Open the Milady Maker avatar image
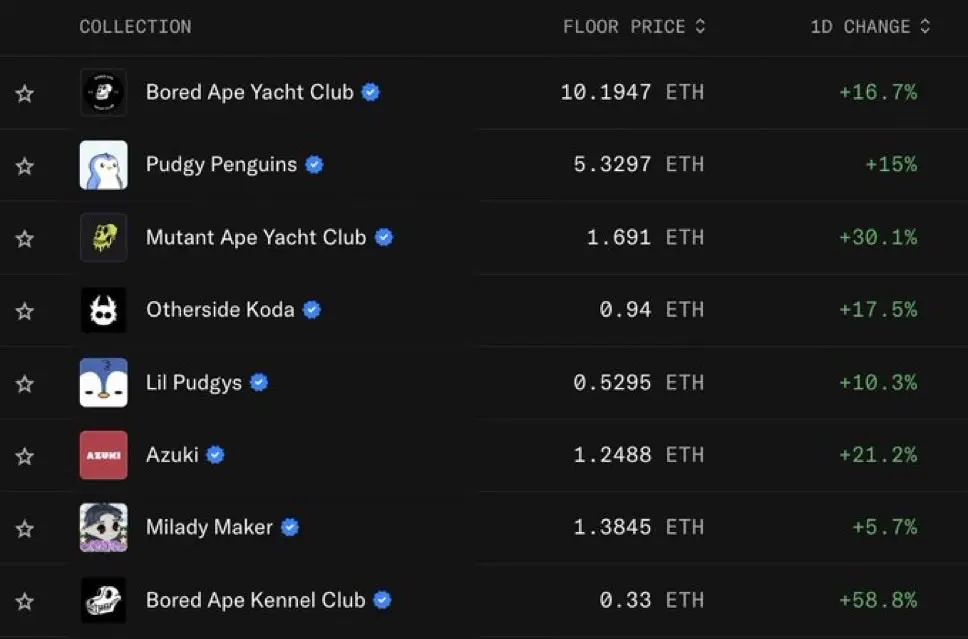968x639 pixels. [x=104, y=527]
